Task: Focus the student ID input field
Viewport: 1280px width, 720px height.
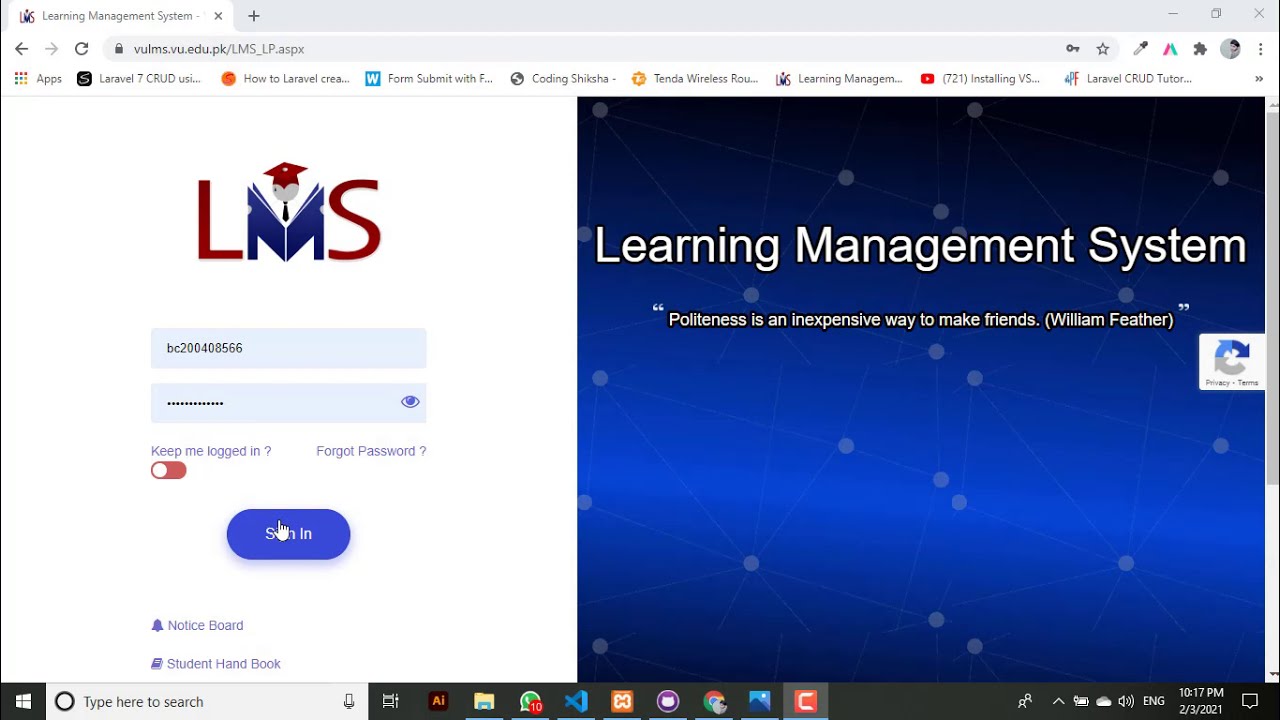Action: point(288,348)
